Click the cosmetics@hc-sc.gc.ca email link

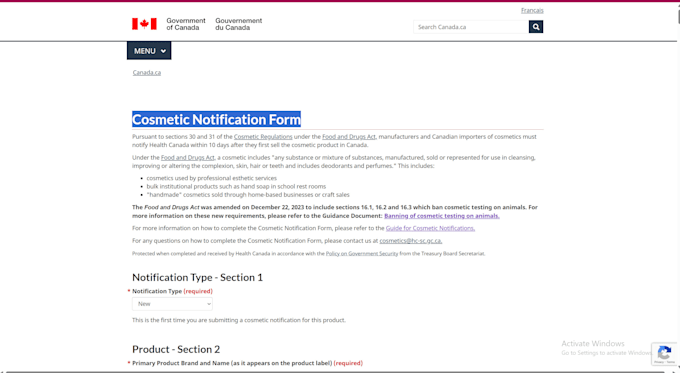(x=411, y=241)
